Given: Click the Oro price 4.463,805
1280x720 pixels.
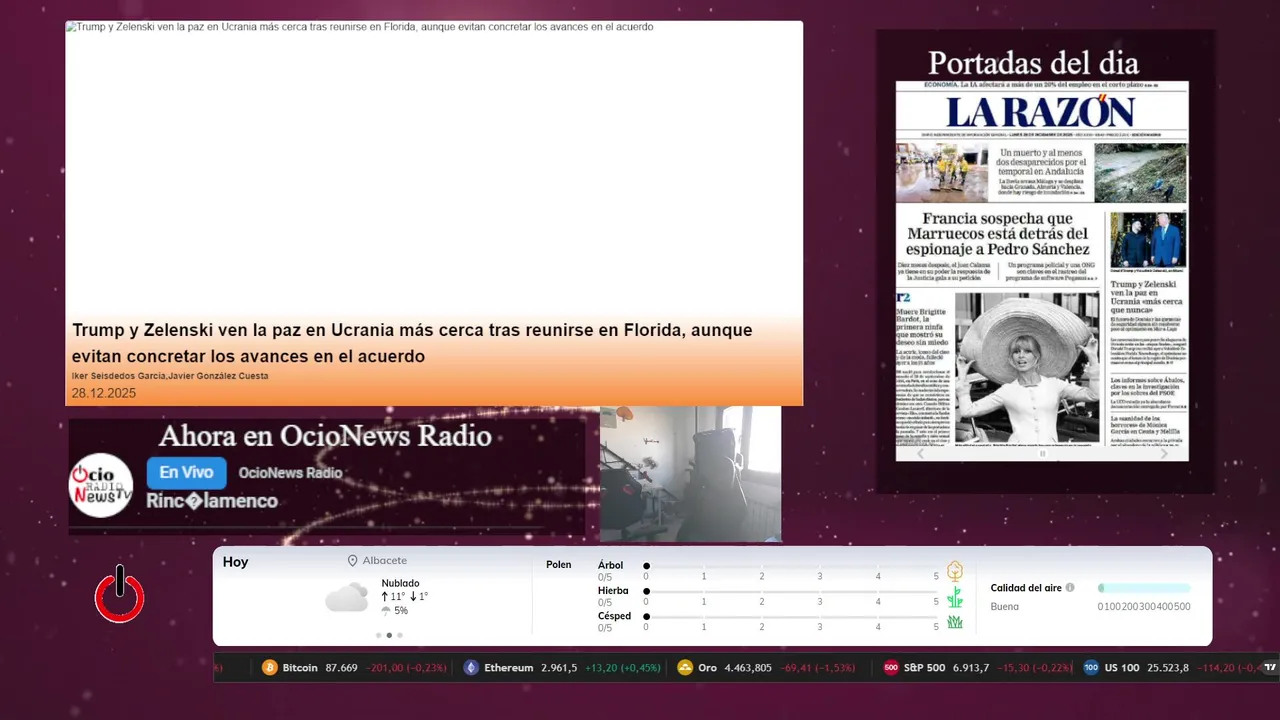Looking at the screenshot, I should 748,667.
